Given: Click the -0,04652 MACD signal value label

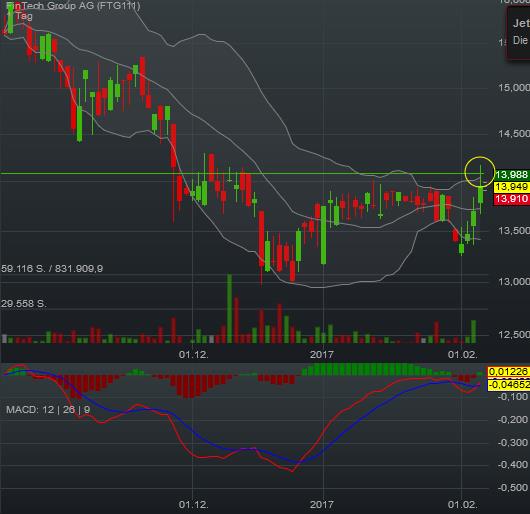Looking at the screenshot, I should (508, 385).
